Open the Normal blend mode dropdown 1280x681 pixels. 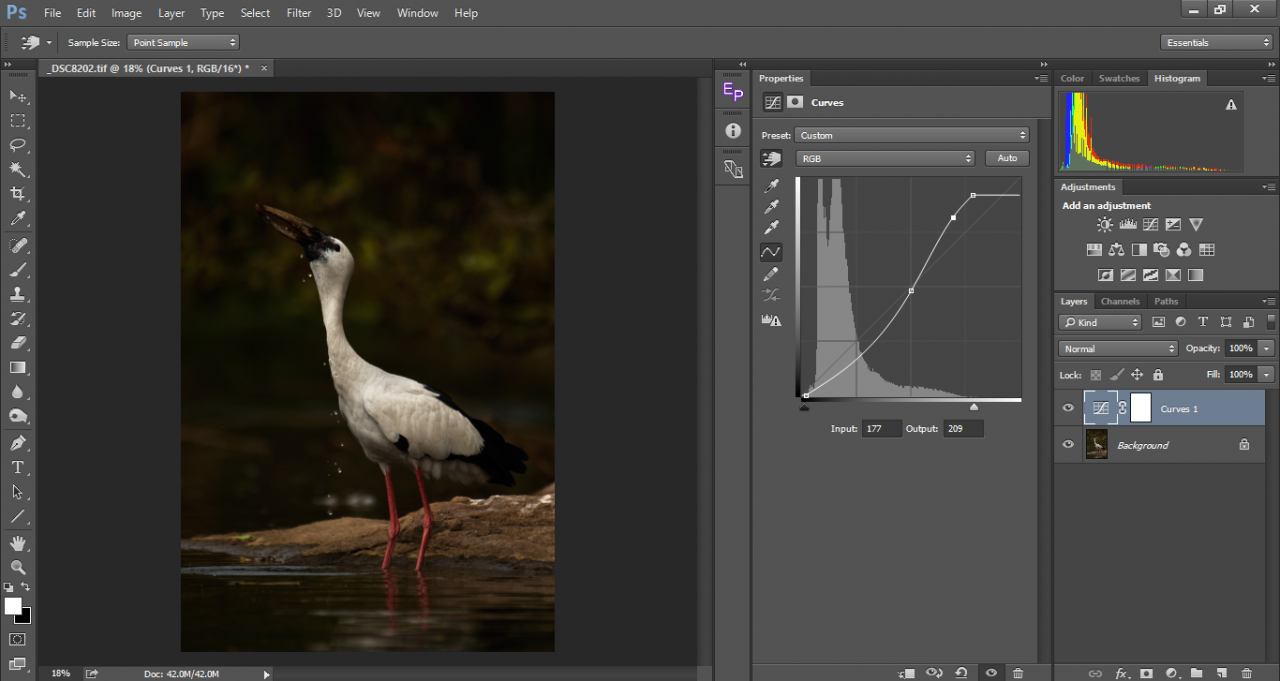1118,349
